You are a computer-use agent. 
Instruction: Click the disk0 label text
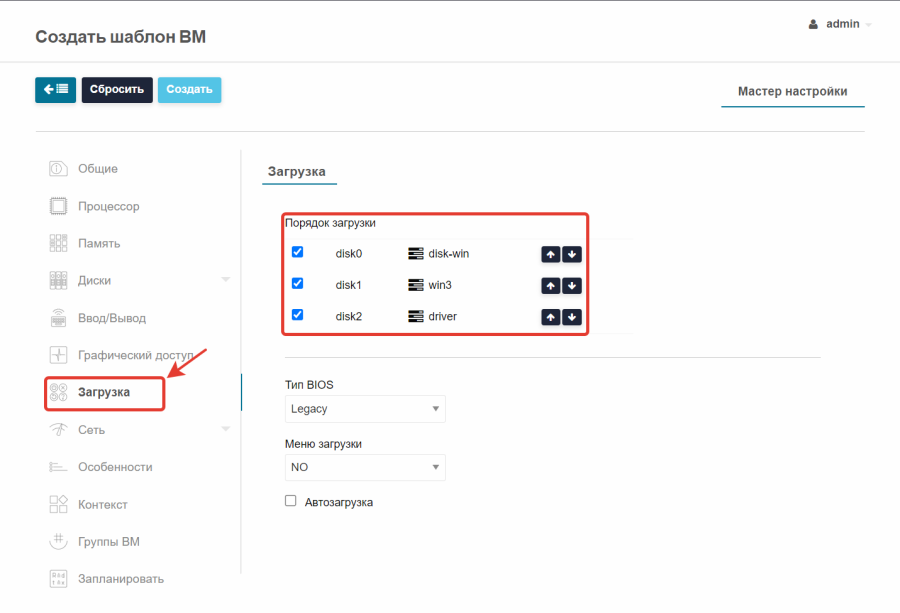pyautogui.click(x=349, y=254)
